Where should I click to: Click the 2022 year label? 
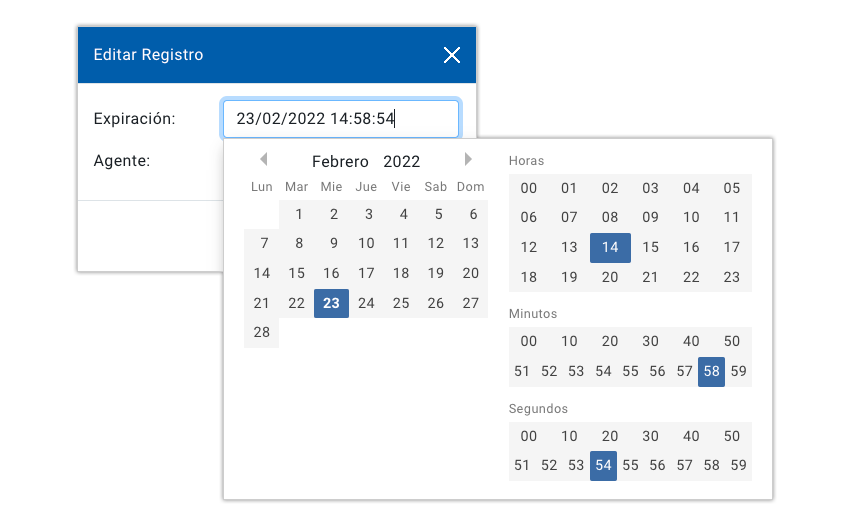(x=402, y=162)
